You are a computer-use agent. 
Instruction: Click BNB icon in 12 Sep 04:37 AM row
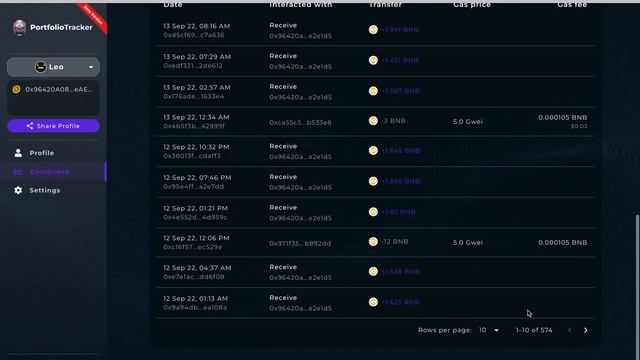point(373,271)
